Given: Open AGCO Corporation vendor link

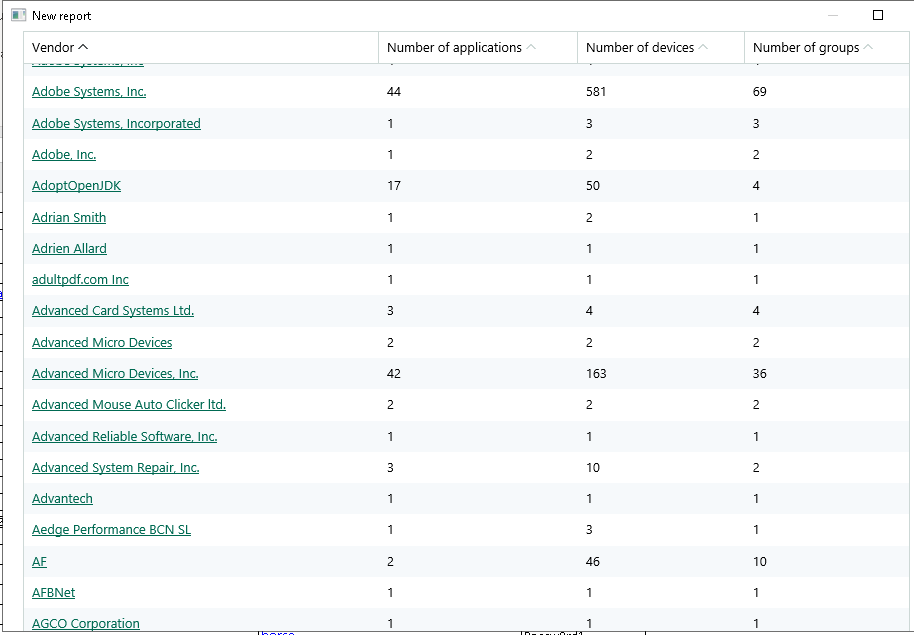Looking at the screenshot, I should coord(86,623).
